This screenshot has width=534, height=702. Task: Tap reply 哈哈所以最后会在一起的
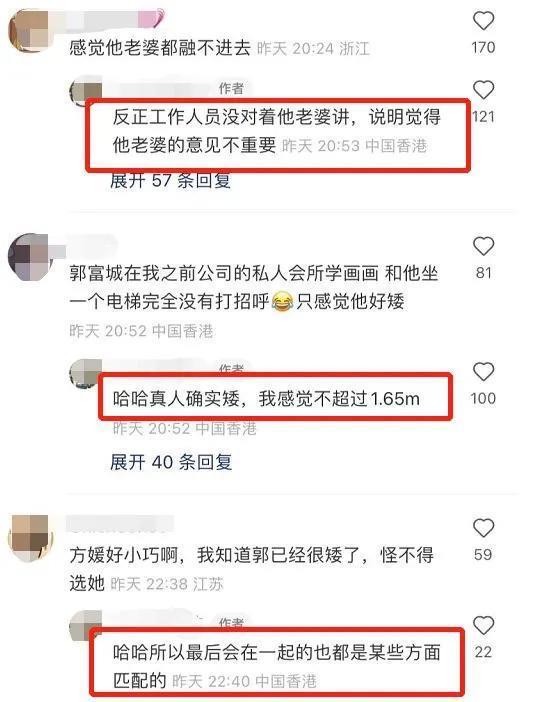(276, 666)
